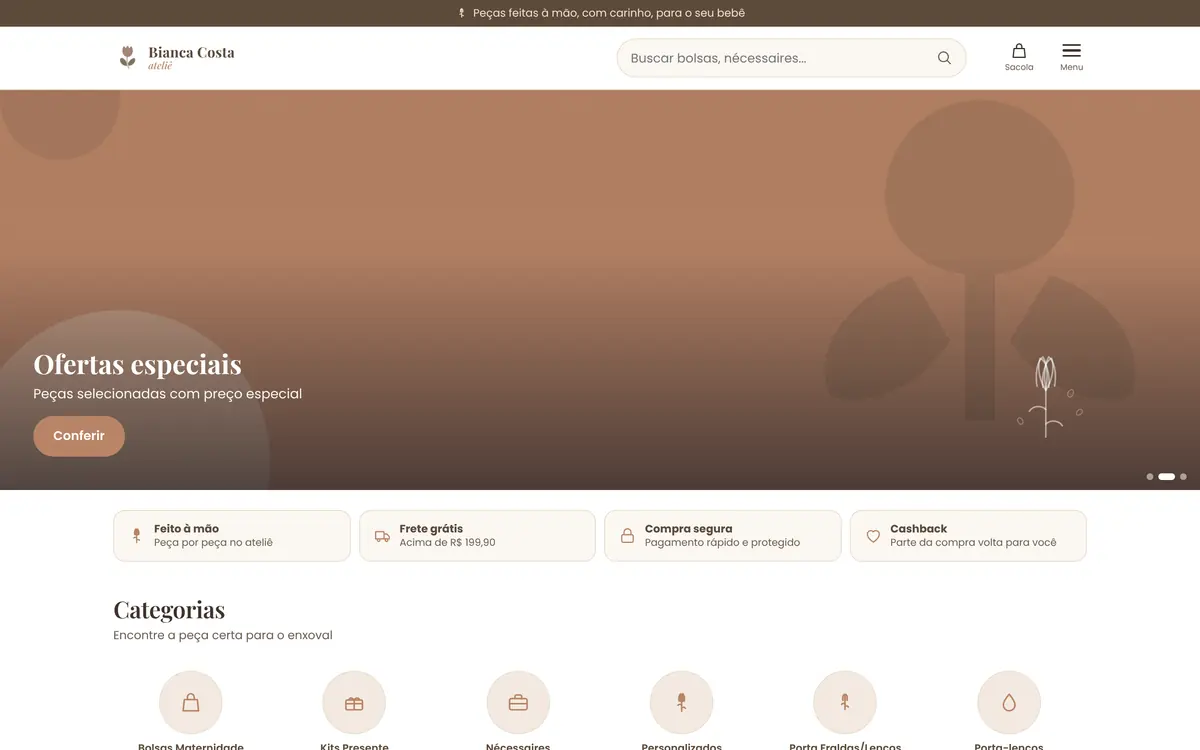Click the 'Feito à mão' flower icon
This screenshot has height=750, width=1200.
[x=137, y=536]
